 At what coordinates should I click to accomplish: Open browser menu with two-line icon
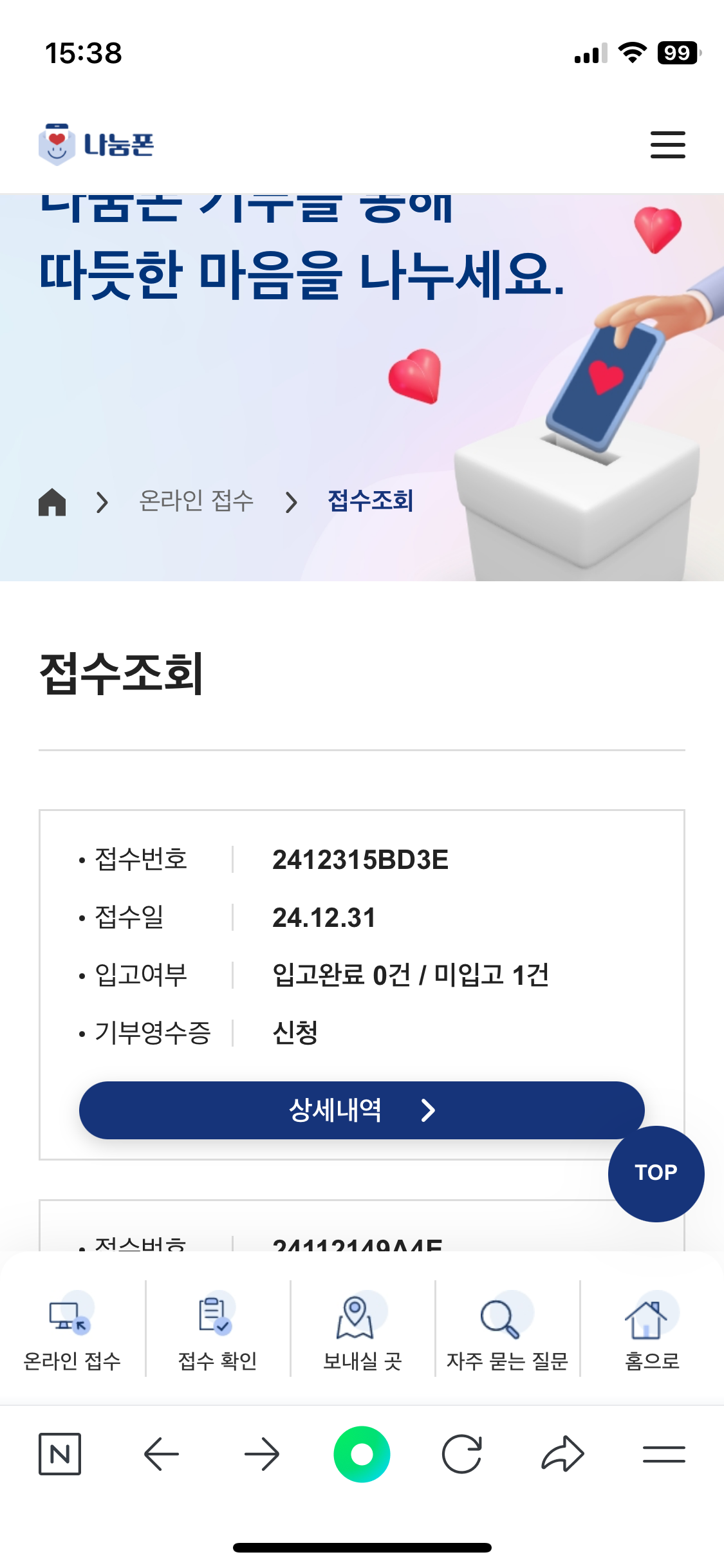(x=664, y=1454)
